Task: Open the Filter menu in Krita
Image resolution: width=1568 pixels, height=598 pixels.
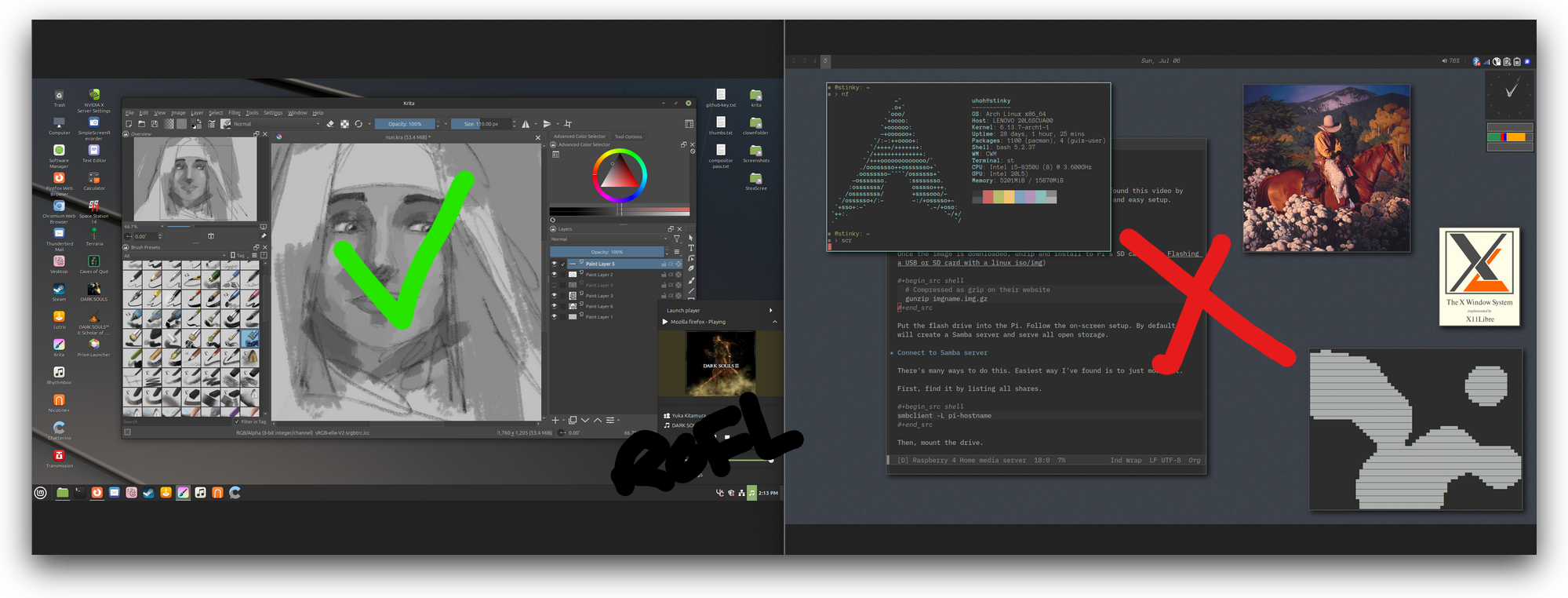Action: click(x=235, y=113)
